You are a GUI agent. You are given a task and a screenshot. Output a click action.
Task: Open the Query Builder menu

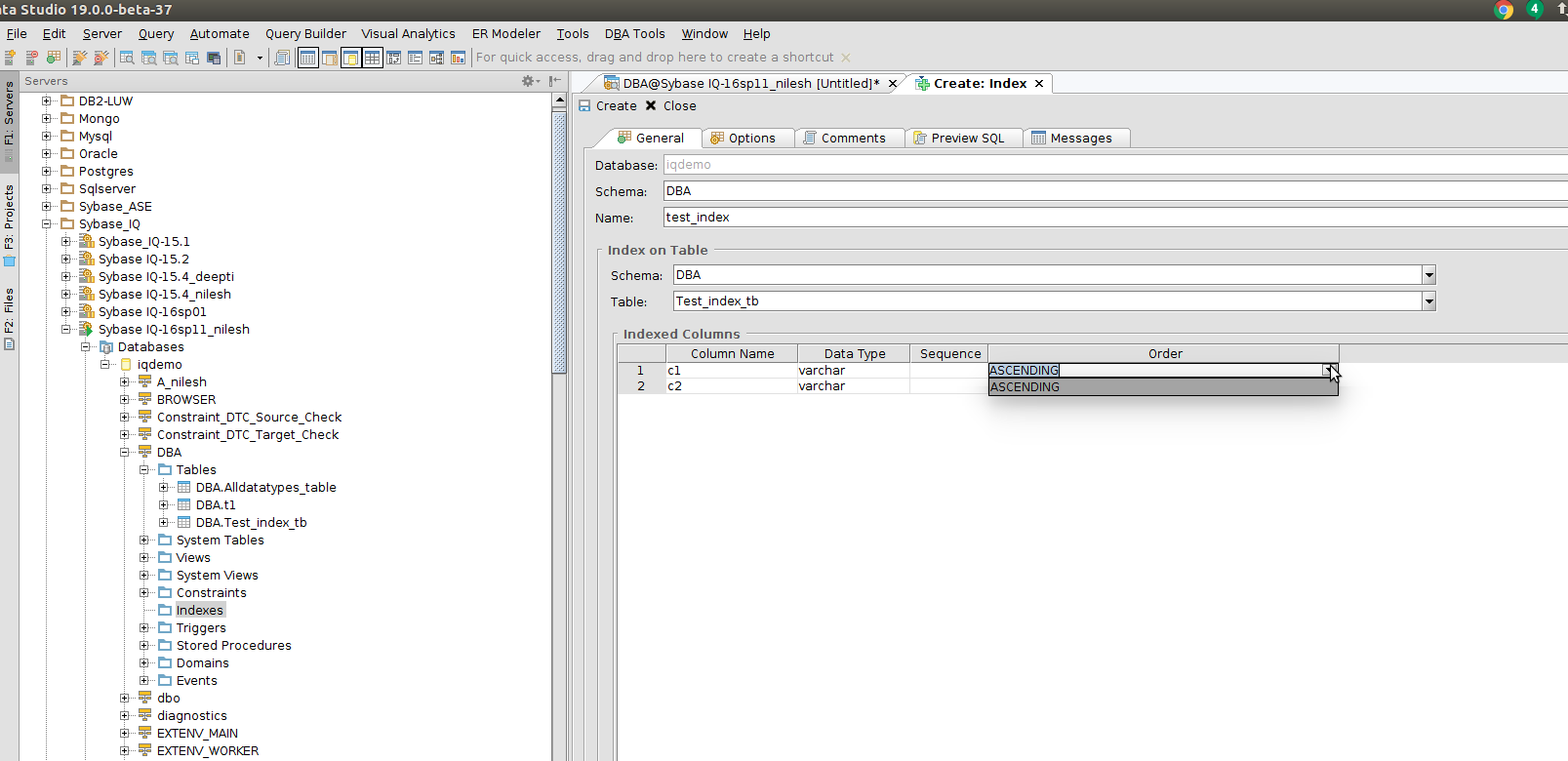[305, 33]
